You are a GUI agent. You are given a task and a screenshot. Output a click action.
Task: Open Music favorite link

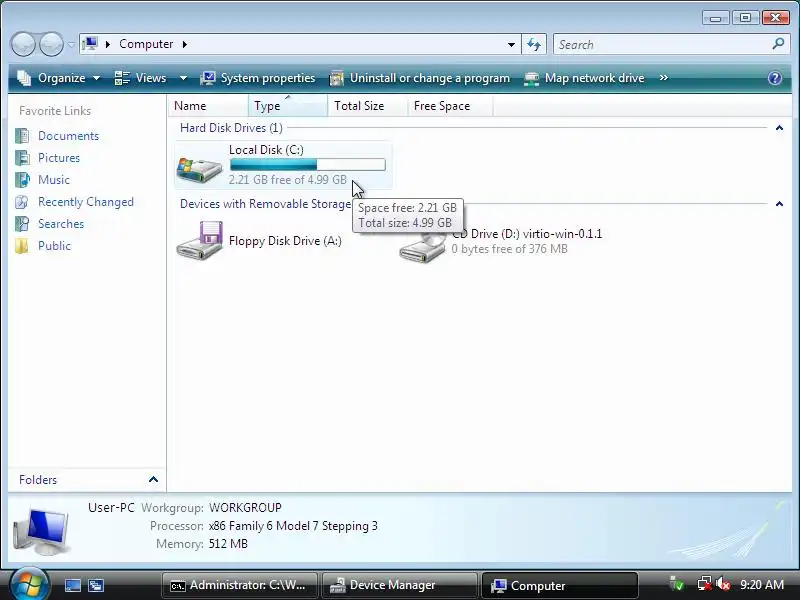click(x=54, y=180)
